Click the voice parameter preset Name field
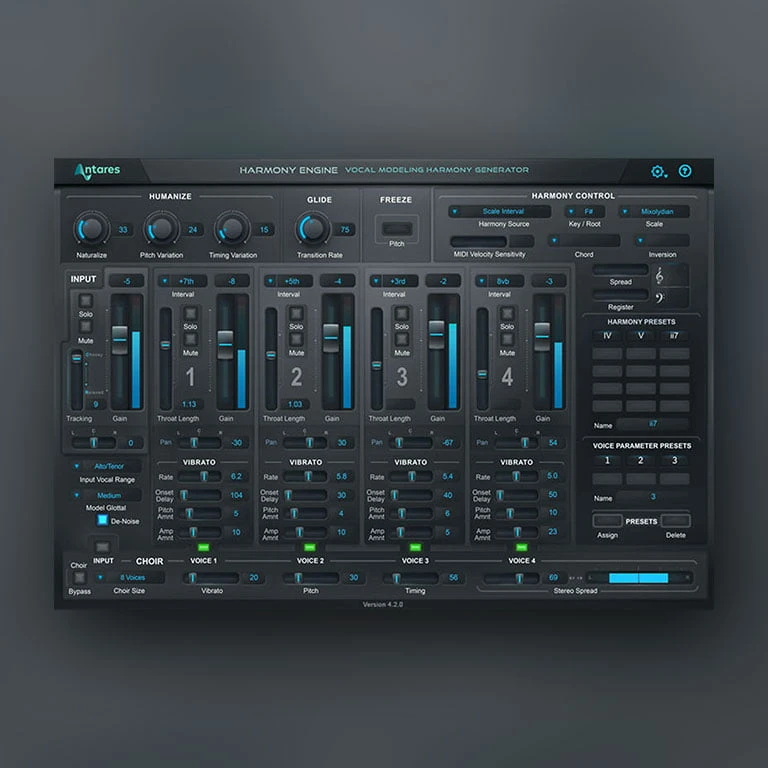 click(653, 497)
